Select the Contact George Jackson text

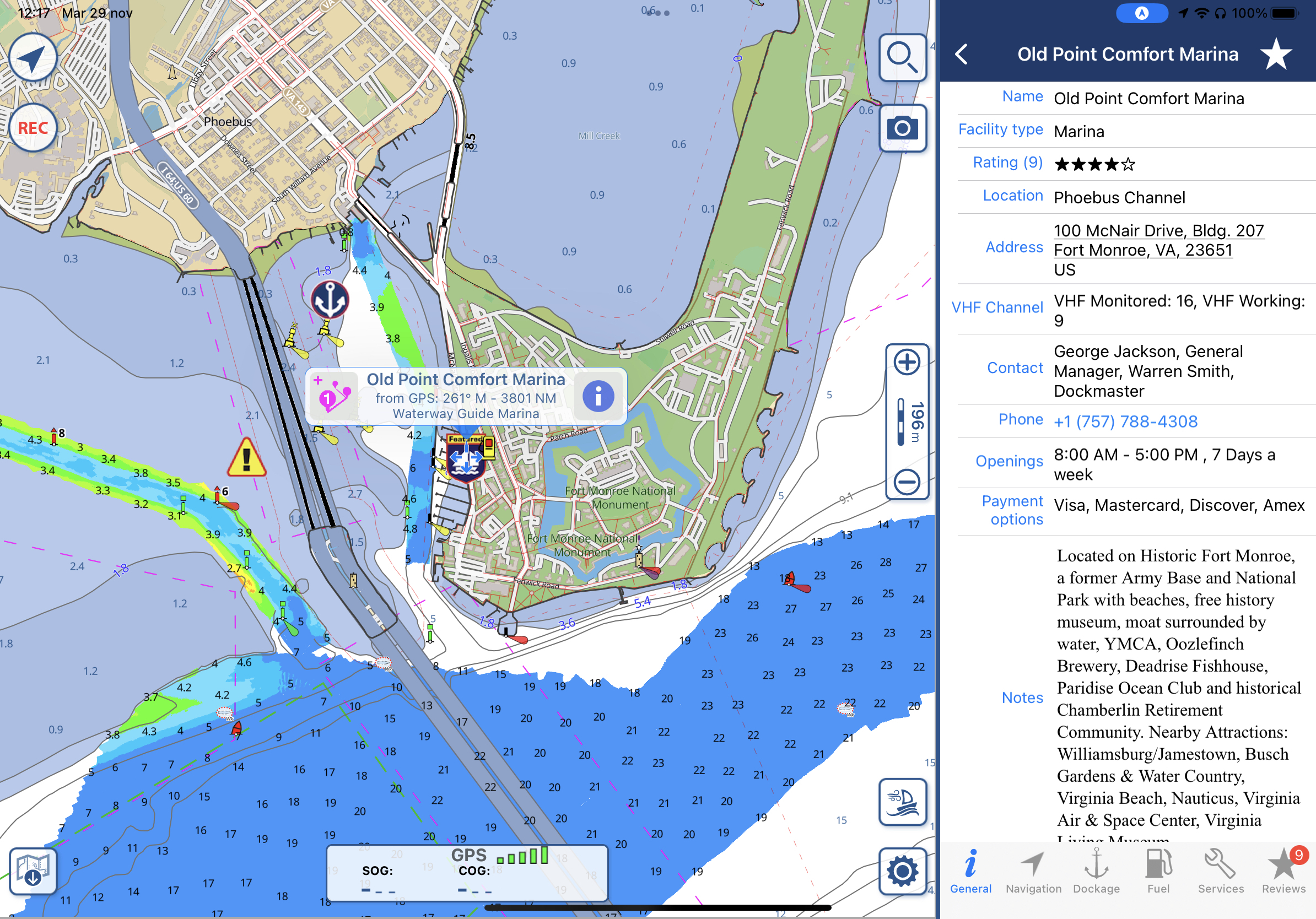(1148, 371)
